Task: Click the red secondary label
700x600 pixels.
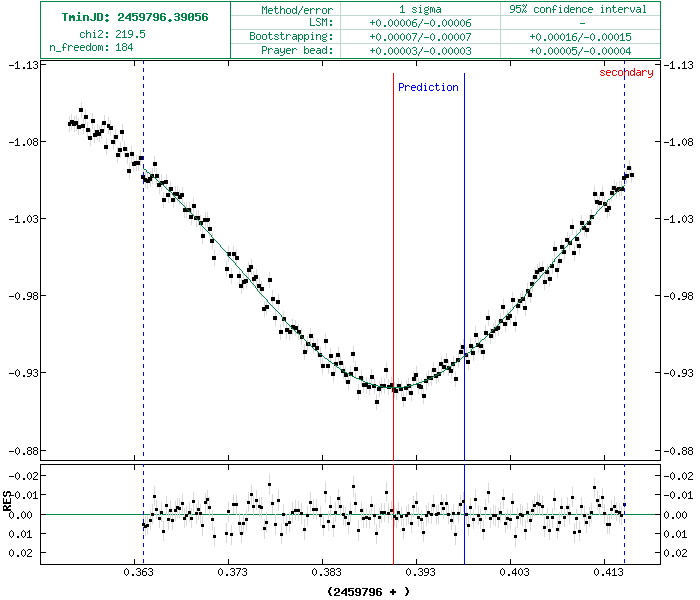Action: click(x=626, y=72)
